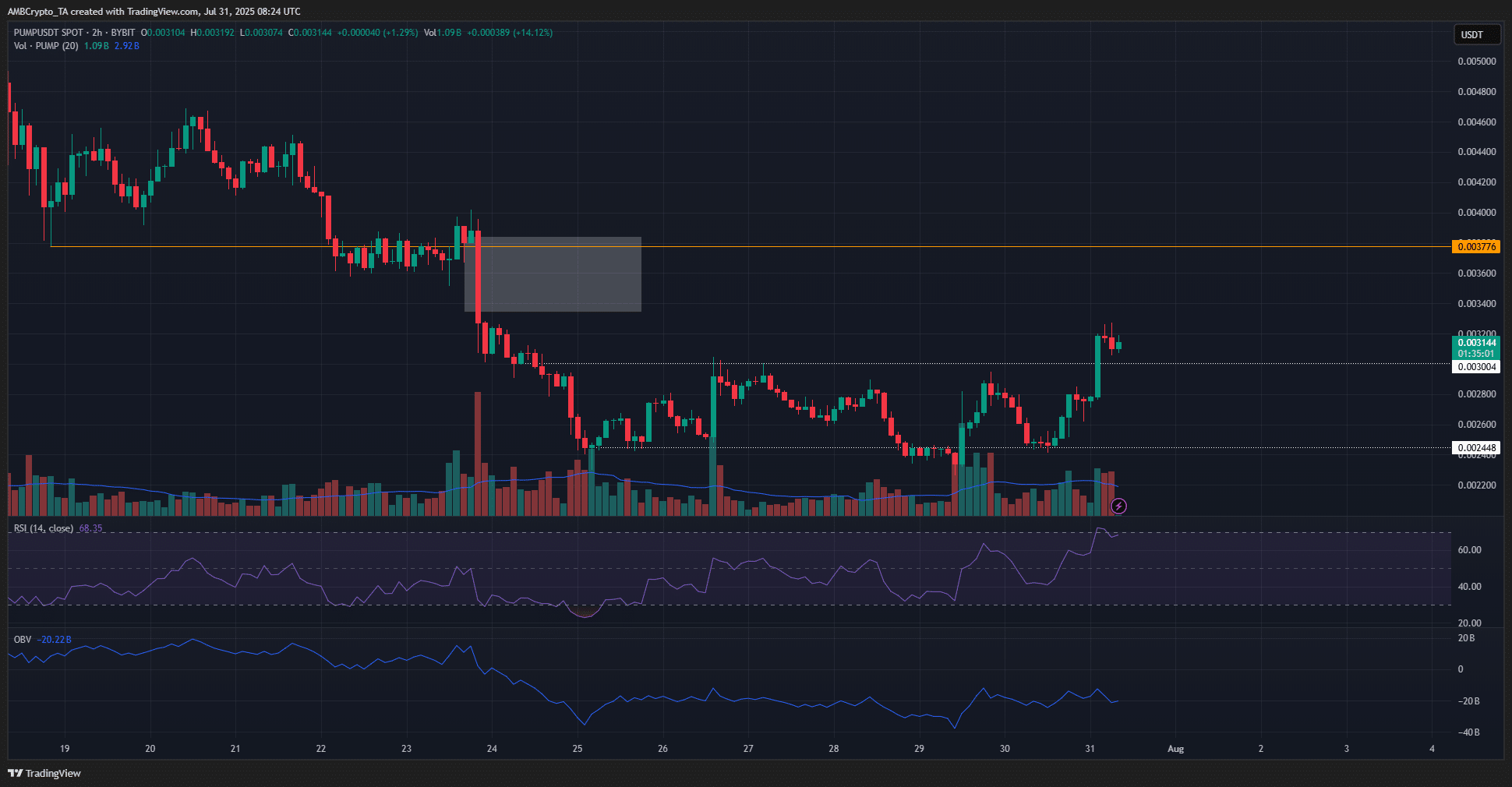The height and width of the screenshot is (787, 1512).
Task: Click date 31 on the time axis
Action: click(x=1090, y=749)
